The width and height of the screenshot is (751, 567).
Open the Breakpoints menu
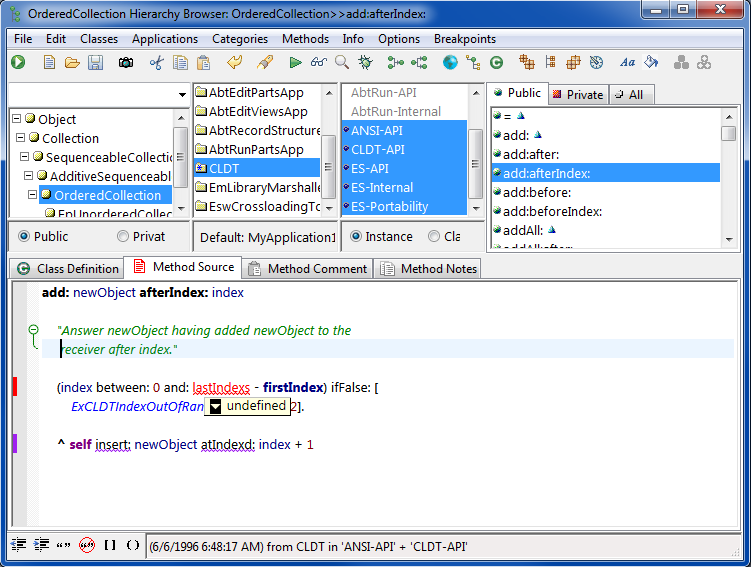[464, 39]
